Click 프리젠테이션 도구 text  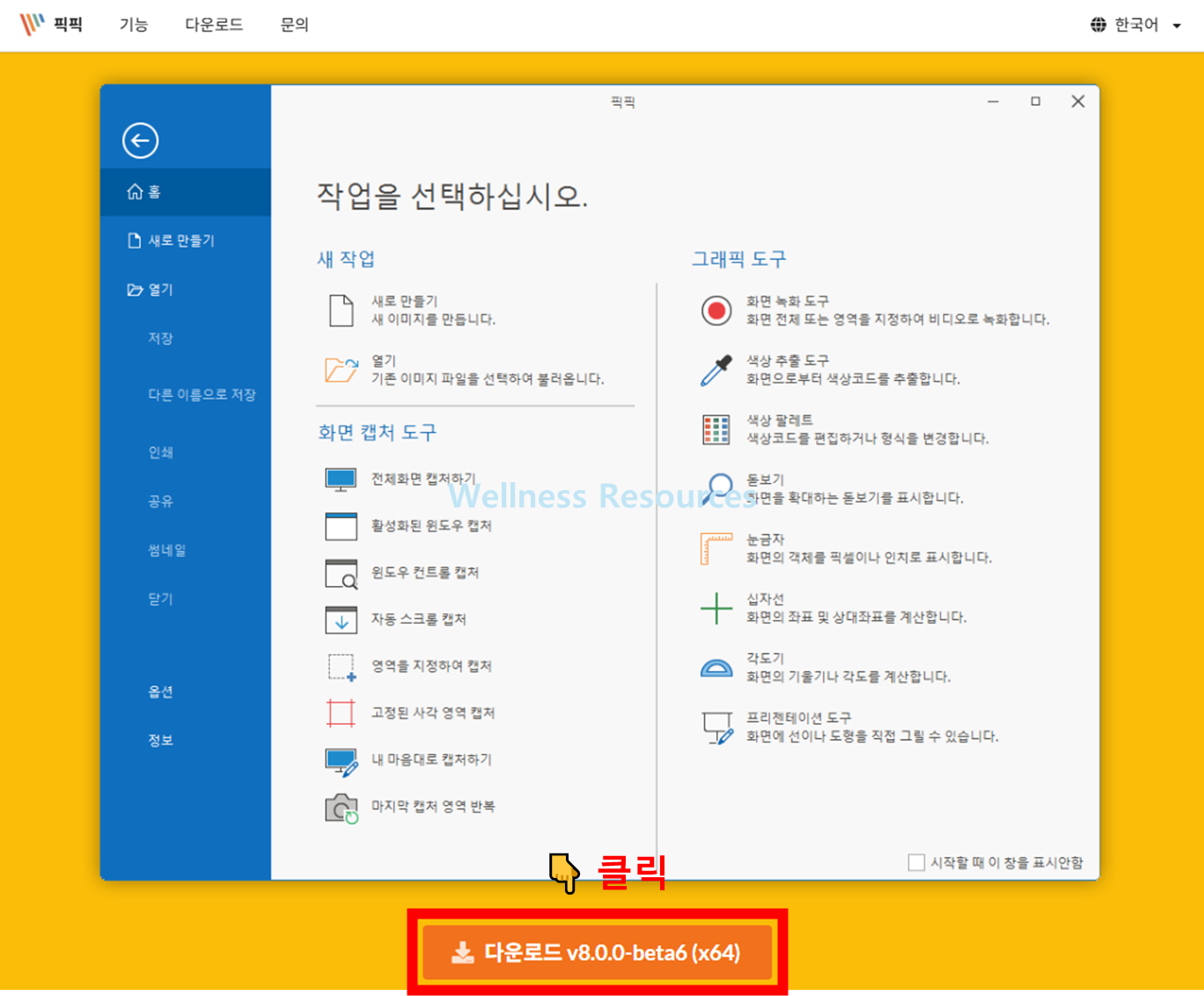coord(798,717)
